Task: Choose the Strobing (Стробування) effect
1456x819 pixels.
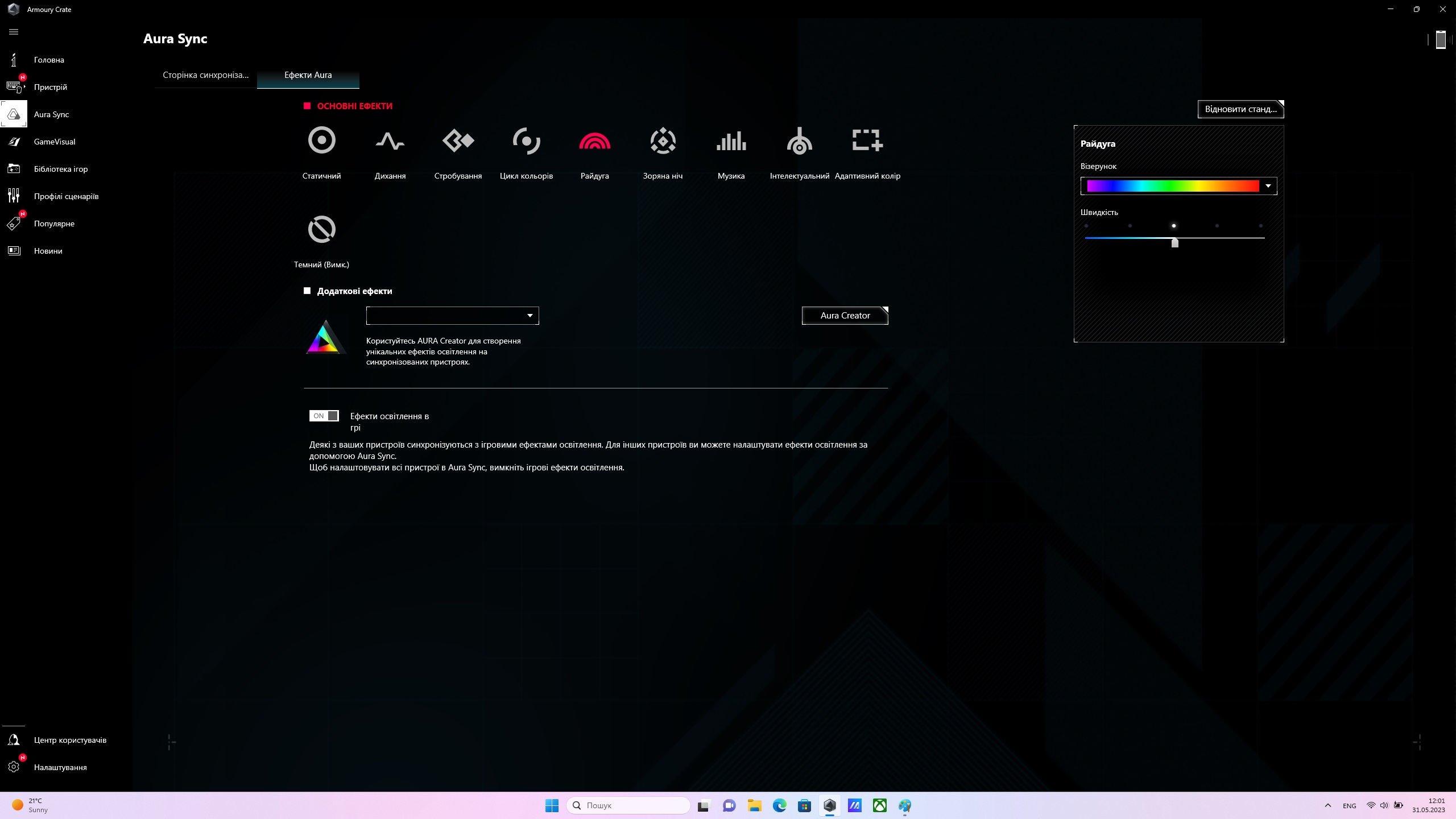Action: tap(458, 140)
